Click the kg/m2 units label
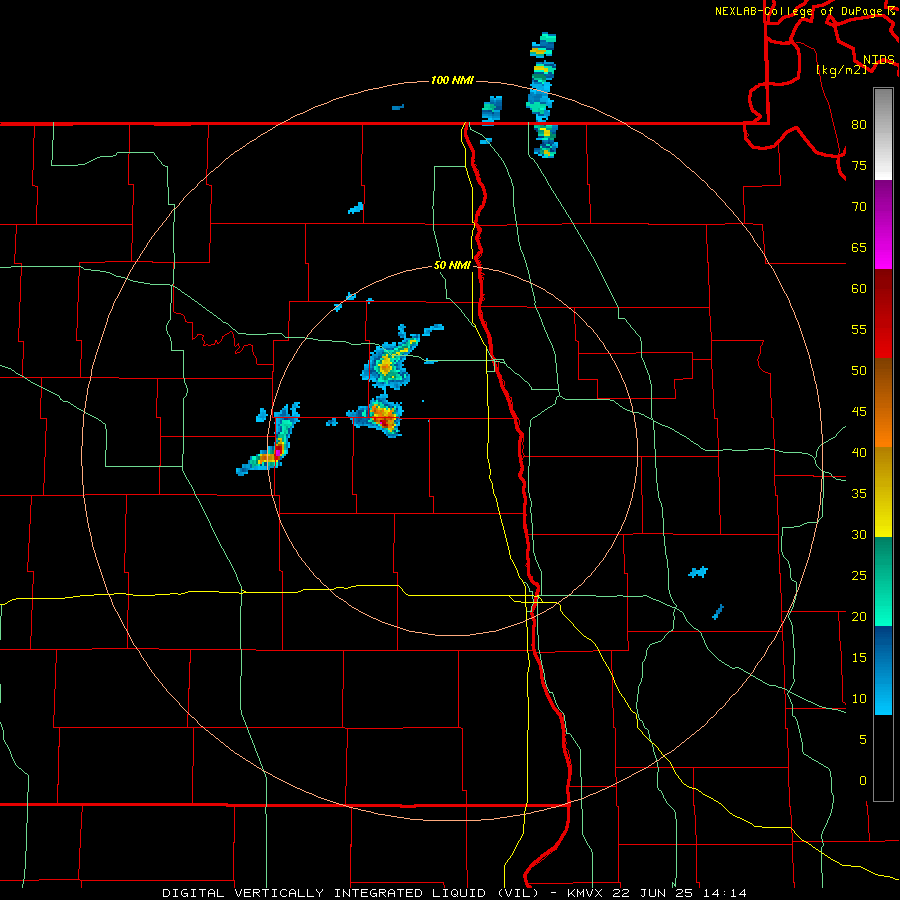Screen dimensions: 900x900 coord(841,70)
